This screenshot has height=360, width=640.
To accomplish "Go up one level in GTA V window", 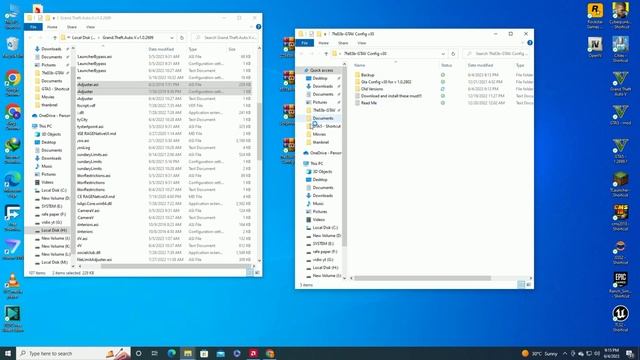I will click(55, 38).
